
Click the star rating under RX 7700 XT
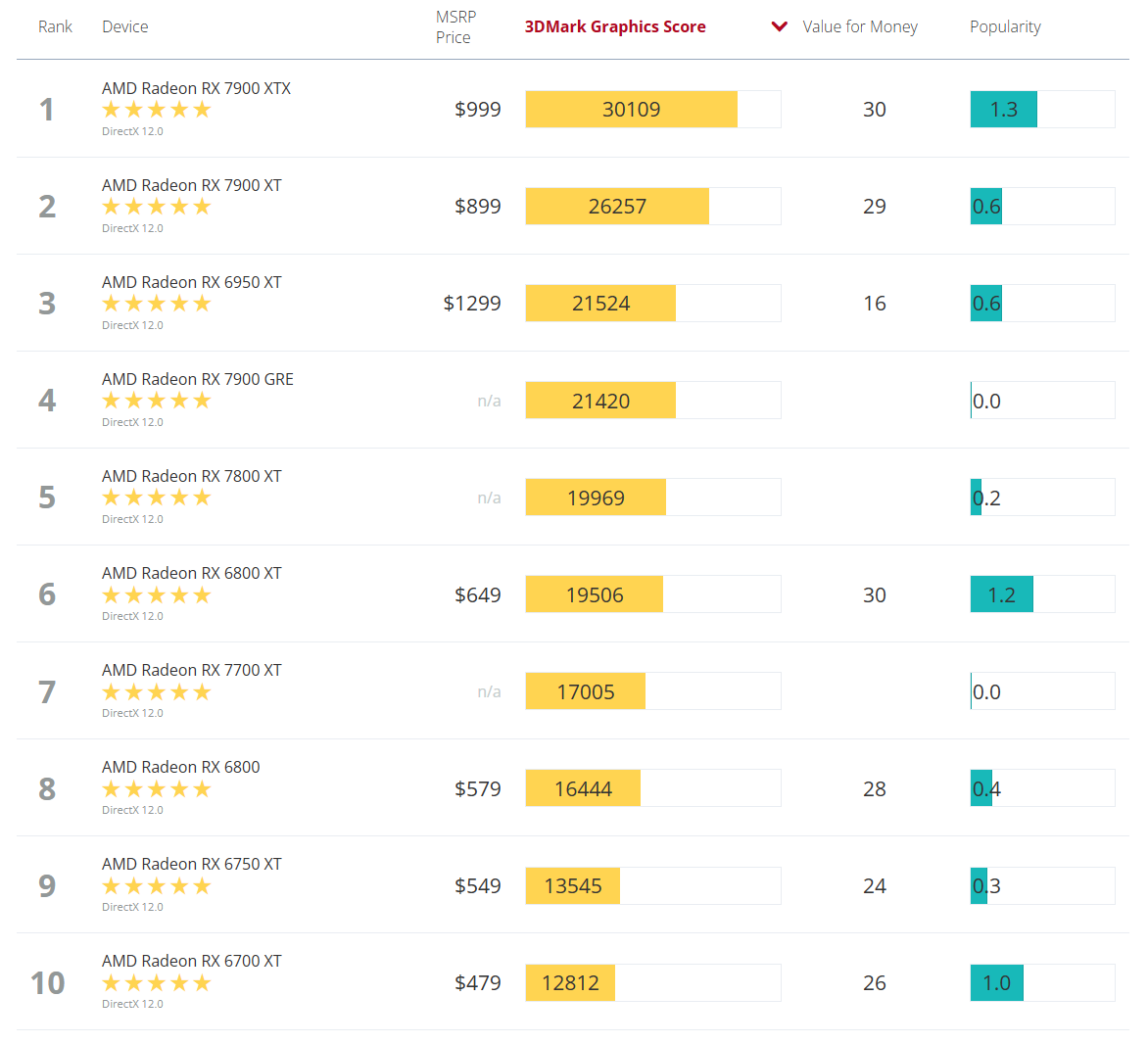157,692
